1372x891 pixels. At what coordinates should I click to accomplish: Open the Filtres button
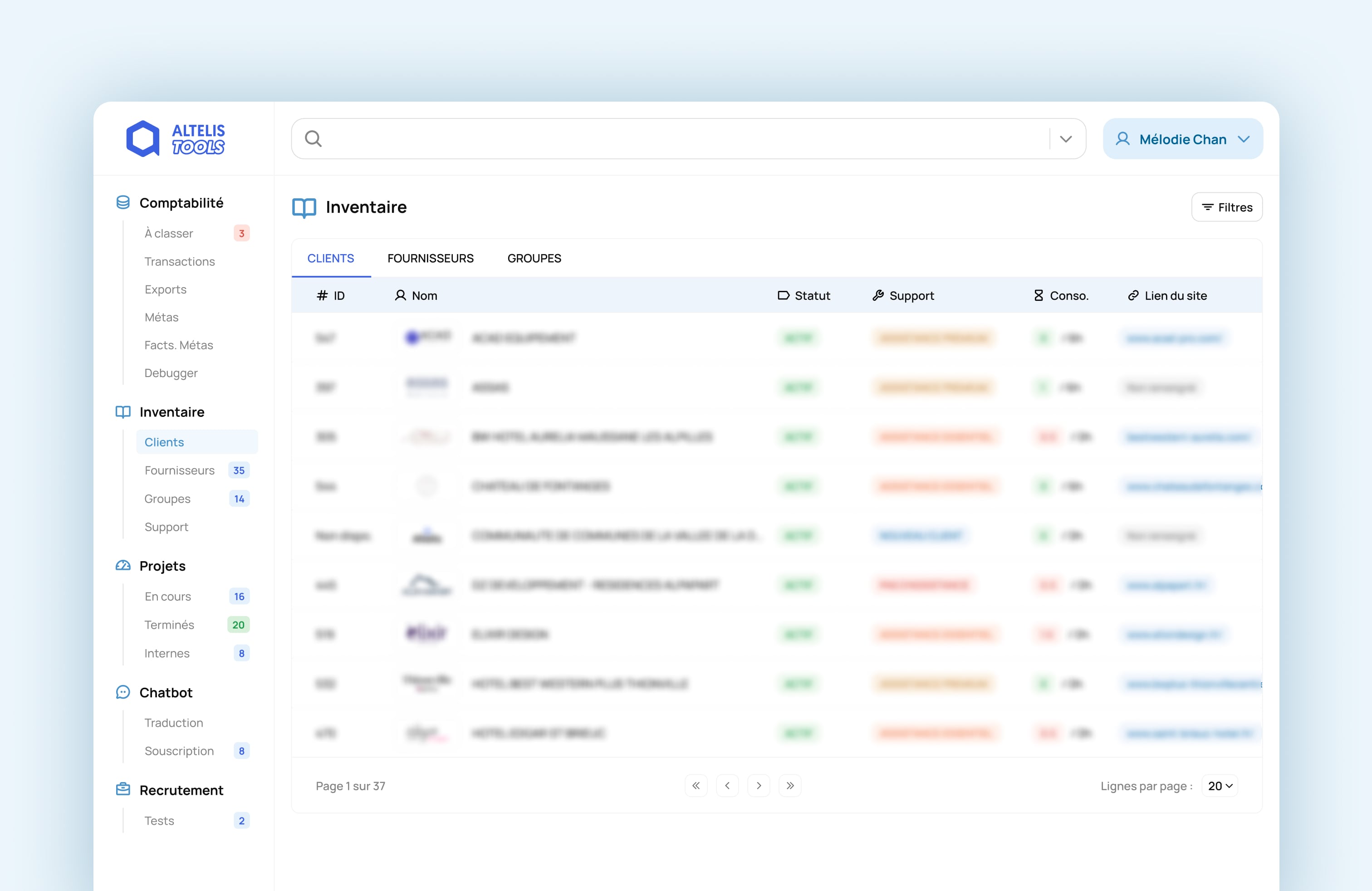pos(1227,207)
